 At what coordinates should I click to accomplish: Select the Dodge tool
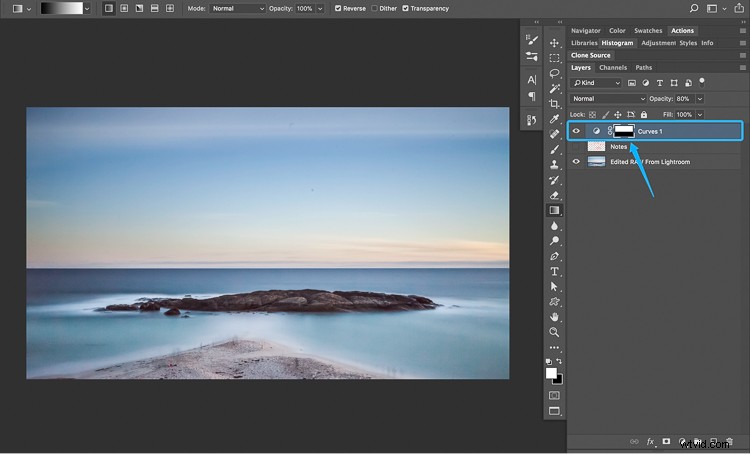pos(554,241)
